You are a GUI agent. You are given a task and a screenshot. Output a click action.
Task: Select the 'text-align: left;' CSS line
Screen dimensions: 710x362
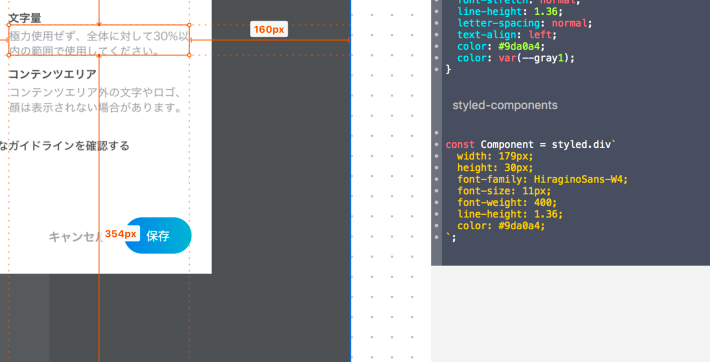507,35
